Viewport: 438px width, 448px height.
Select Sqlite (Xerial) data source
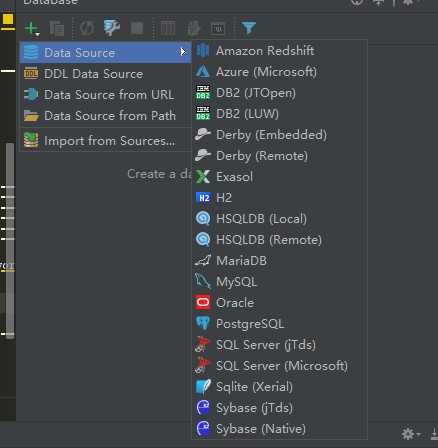pos(279,387)
